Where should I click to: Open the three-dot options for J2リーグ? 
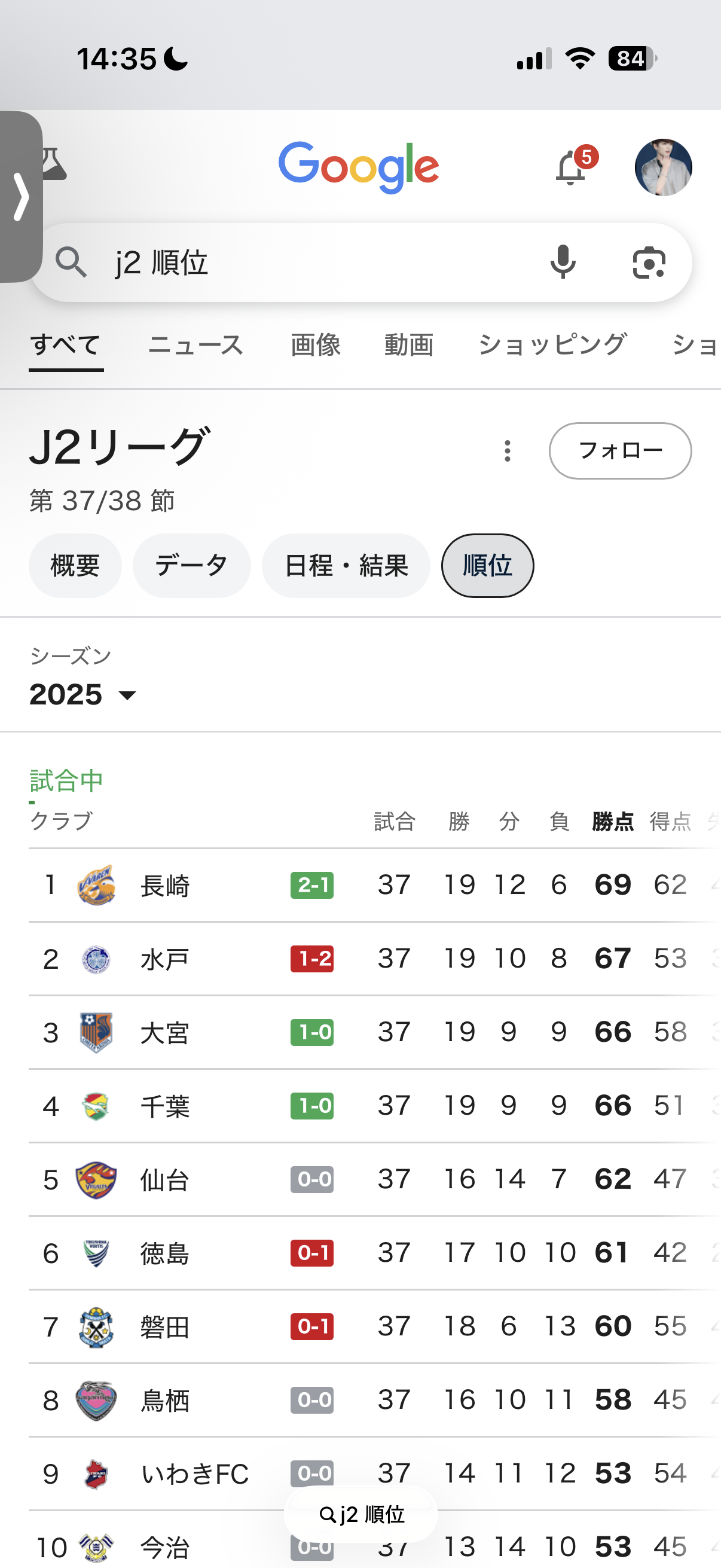[x=508, y=451]
